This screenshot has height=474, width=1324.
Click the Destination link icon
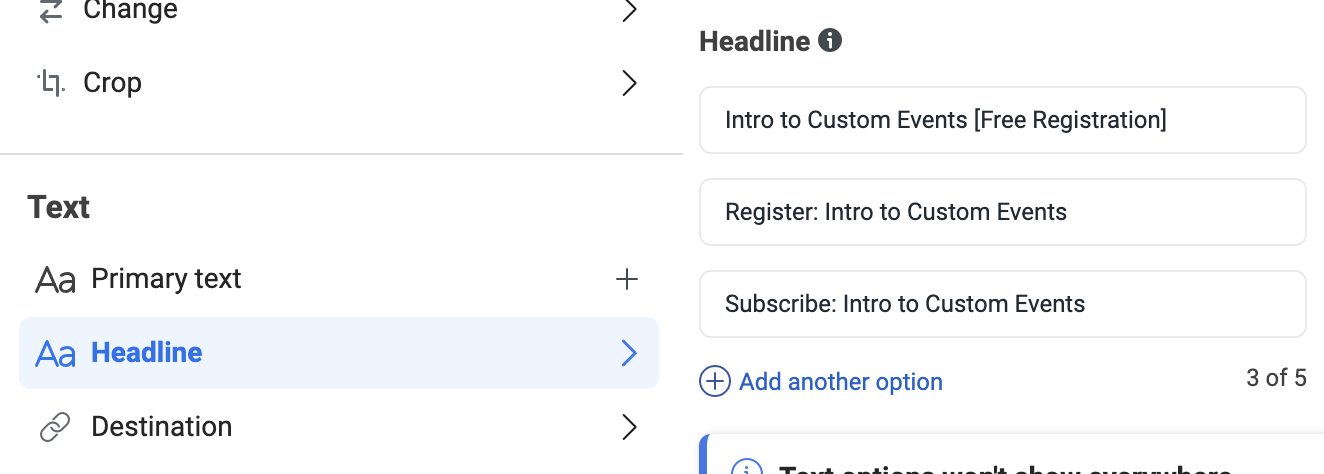(x=54, y=427)
